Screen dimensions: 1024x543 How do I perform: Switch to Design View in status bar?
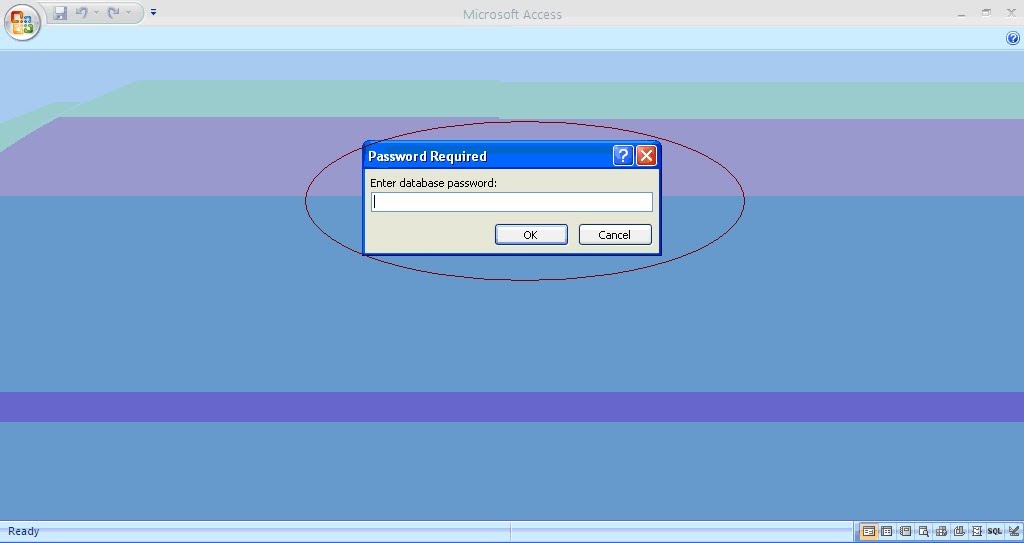[1014, 531]
